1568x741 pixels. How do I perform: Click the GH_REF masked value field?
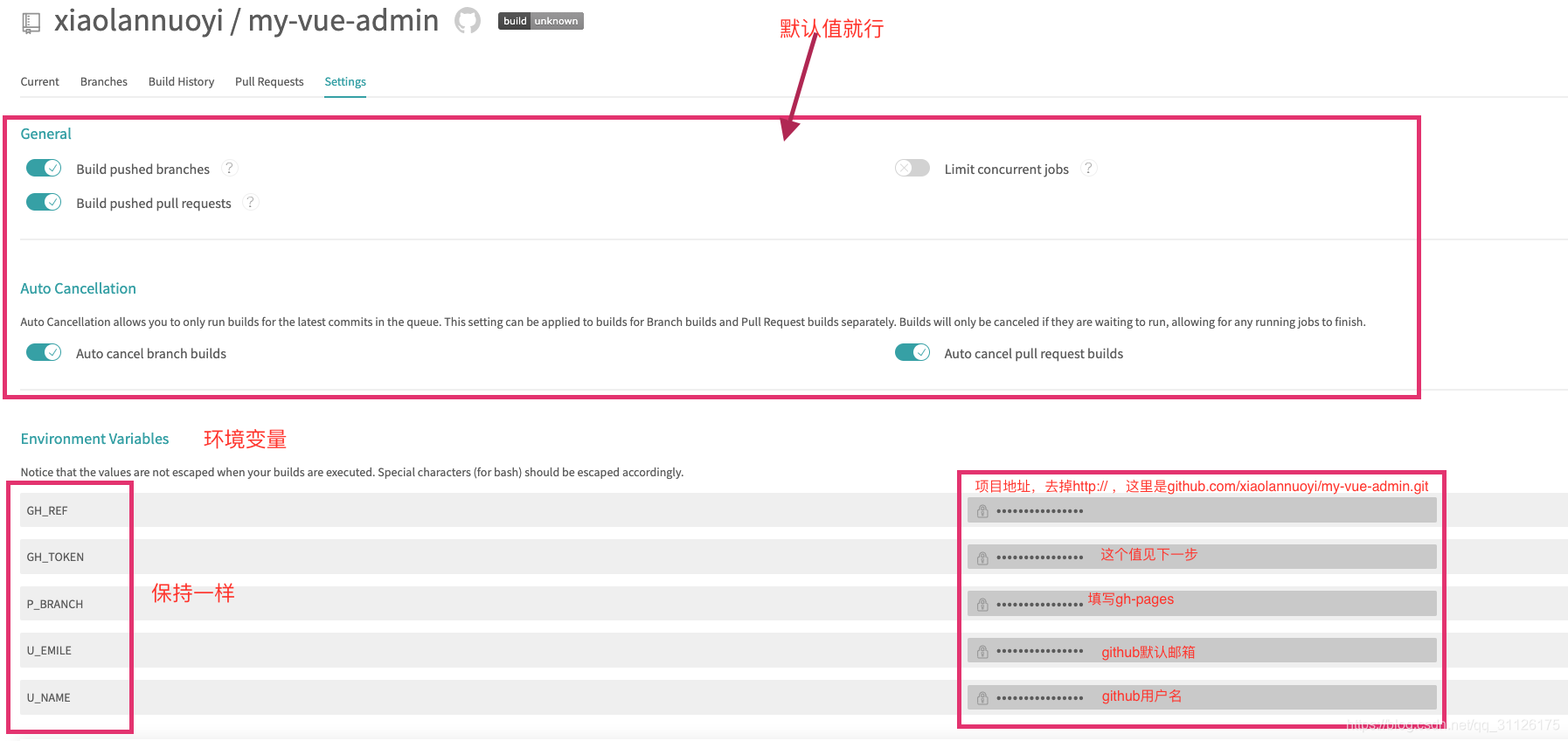coord(1202,510)
